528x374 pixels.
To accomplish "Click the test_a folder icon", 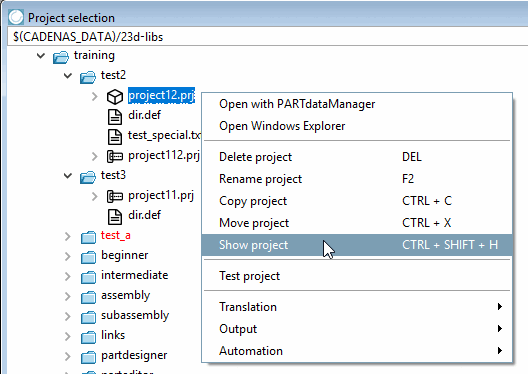I will [88, 237].
